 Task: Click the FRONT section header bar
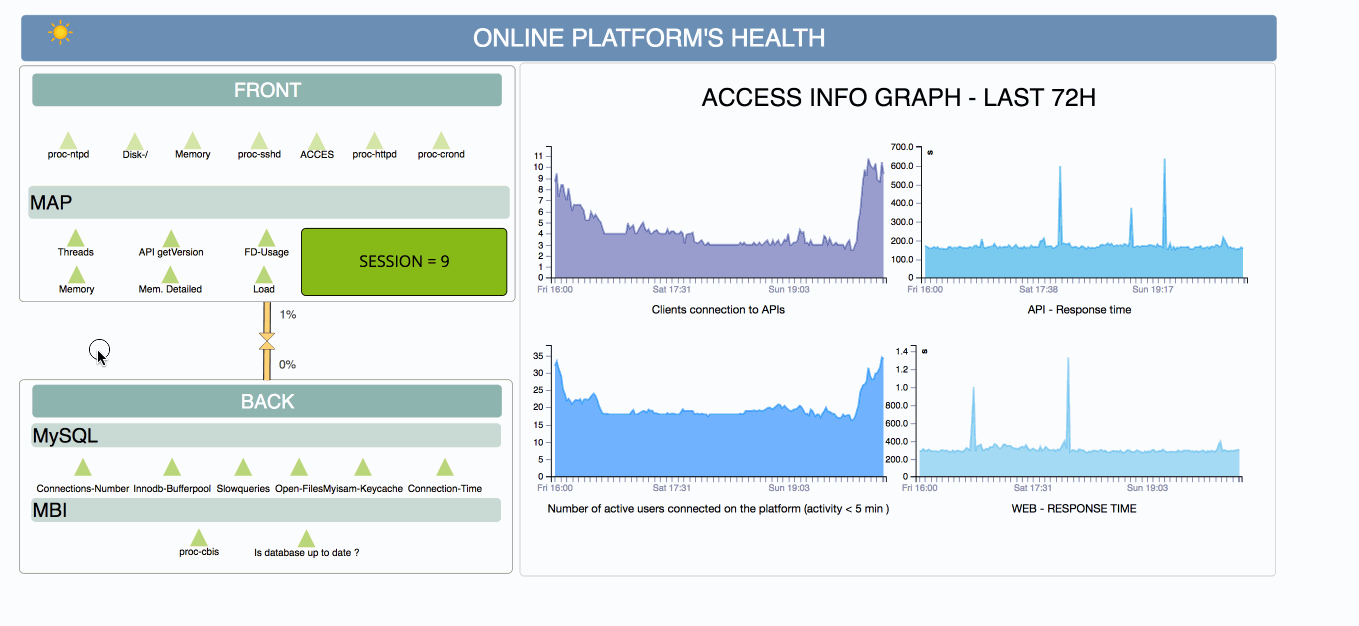267,90
